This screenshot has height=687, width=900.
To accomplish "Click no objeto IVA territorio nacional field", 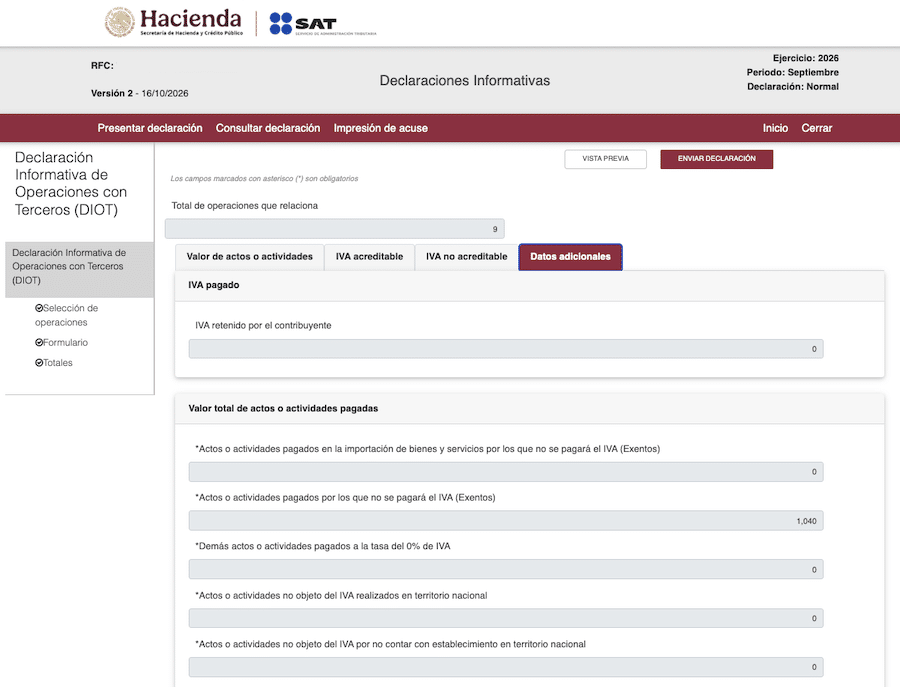I will tap(506, 618).
